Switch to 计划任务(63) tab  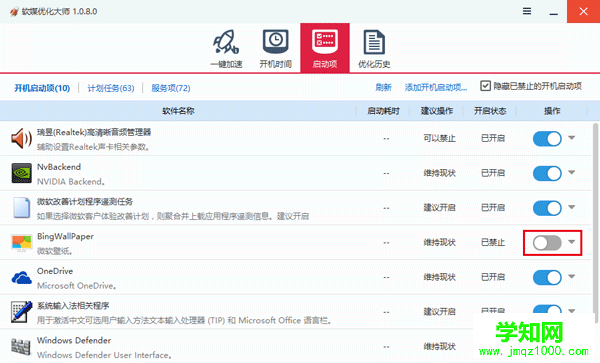111,88
